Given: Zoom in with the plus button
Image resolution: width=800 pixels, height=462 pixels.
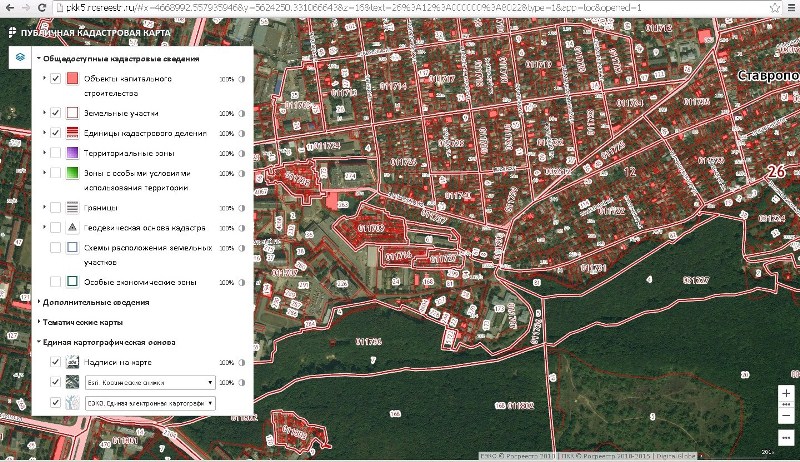Looking at the screenshot, I should (786, 393).
